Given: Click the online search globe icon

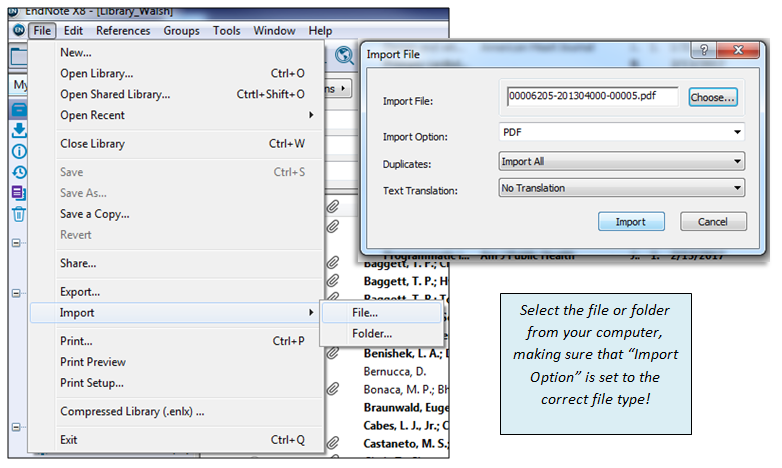Looking at the screenshot, I should pos(344,55).
